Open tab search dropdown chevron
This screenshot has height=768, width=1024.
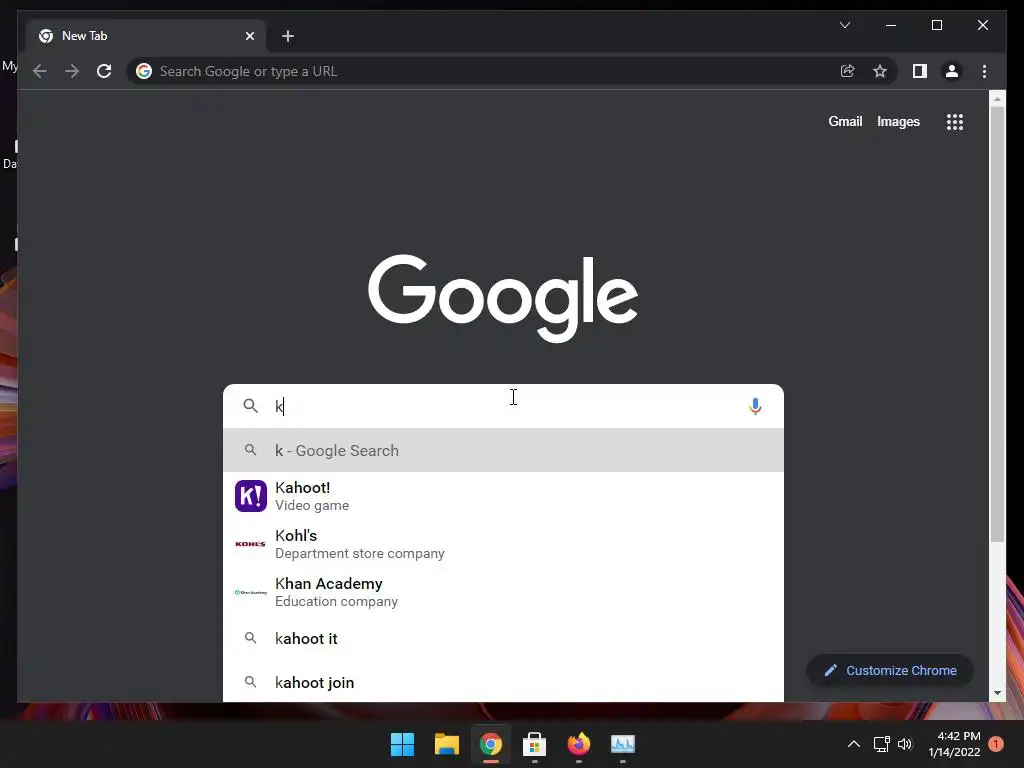pyautogui.click(x=844, y=25)
